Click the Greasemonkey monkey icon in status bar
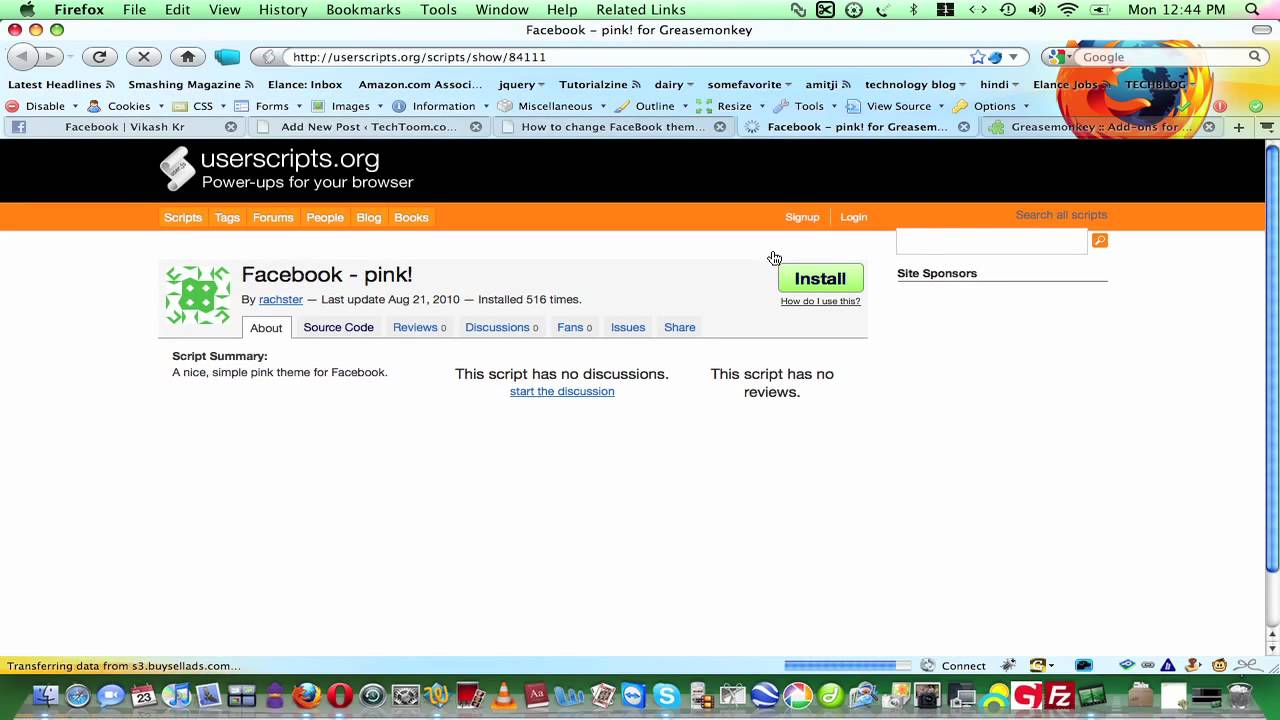 point(1220,665)
